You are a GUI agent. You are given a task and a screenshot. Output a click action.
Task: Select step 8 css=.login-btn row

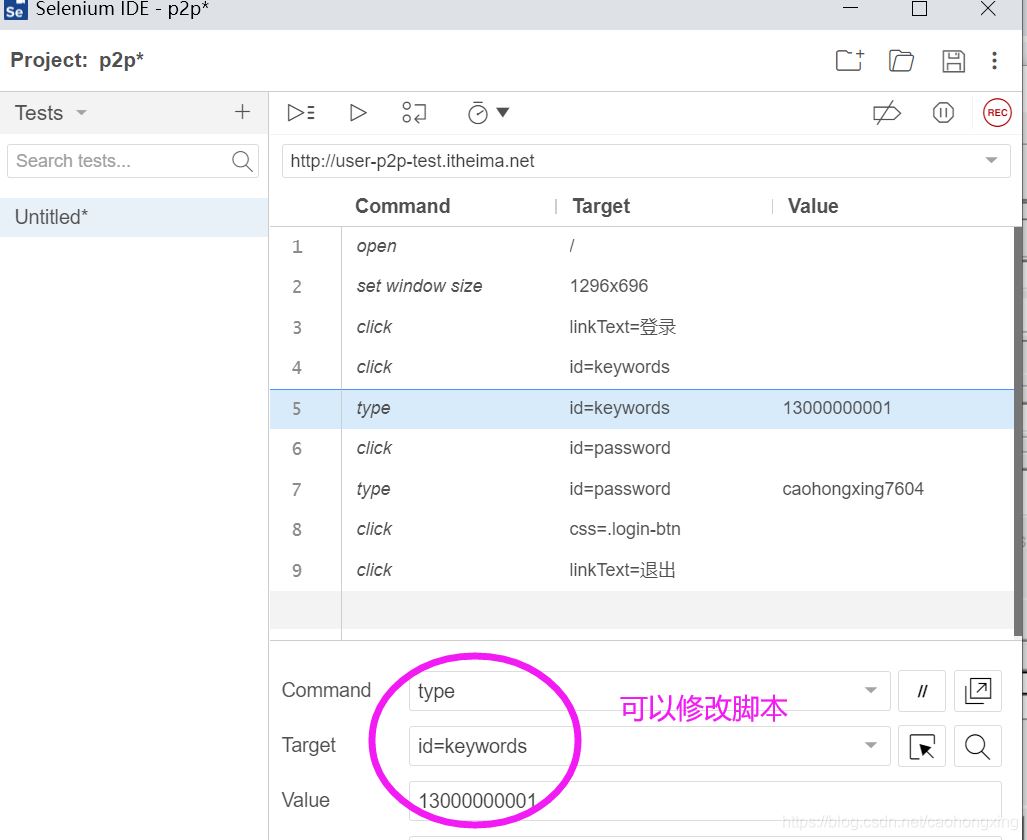point(642,529)
